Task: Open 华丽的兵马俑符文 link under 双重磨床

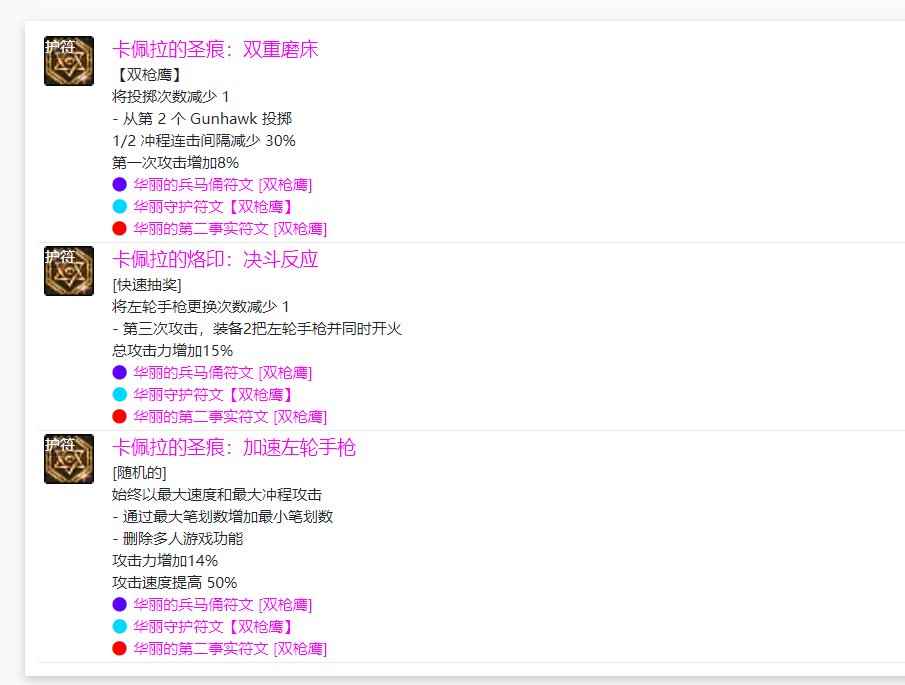Action: coord(223,185)
